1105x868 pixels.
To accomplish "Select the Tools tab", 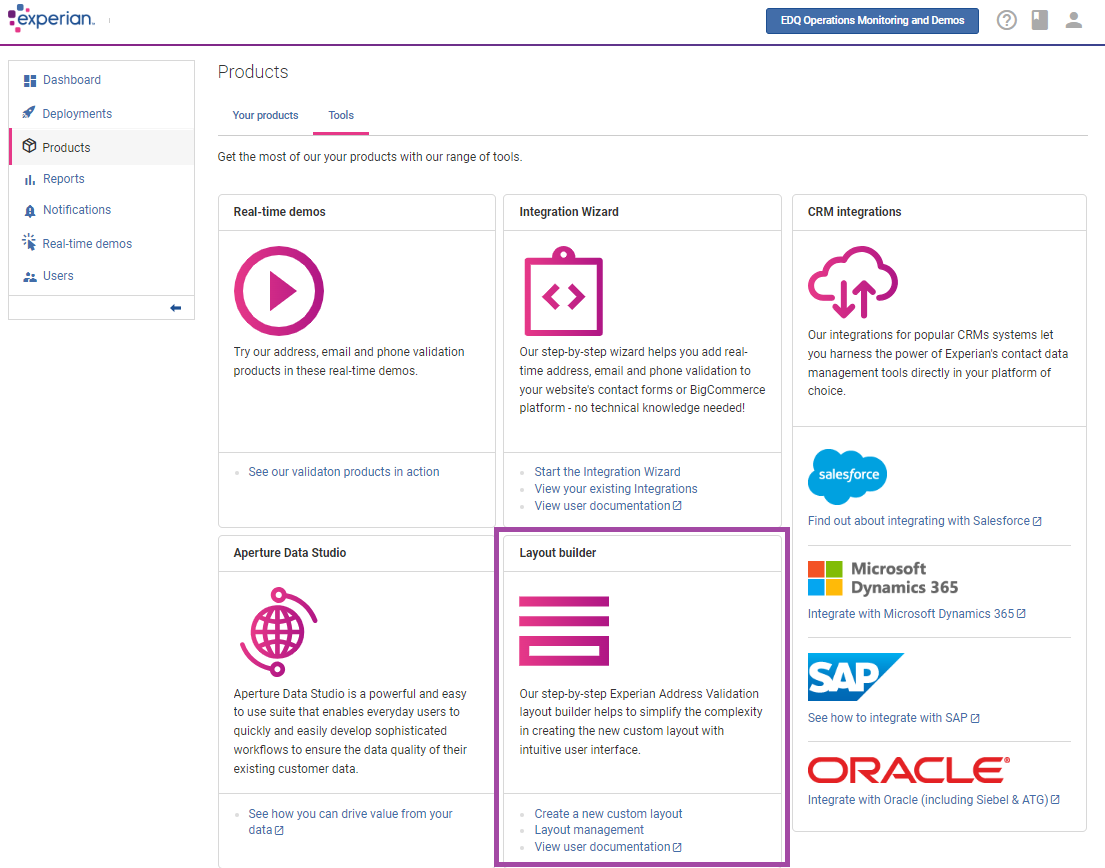I will pos(340,115).
